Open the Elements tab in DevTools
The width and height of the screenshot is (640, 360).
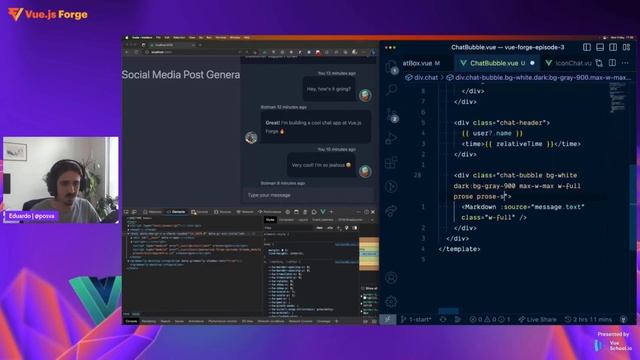coord(176,212)
